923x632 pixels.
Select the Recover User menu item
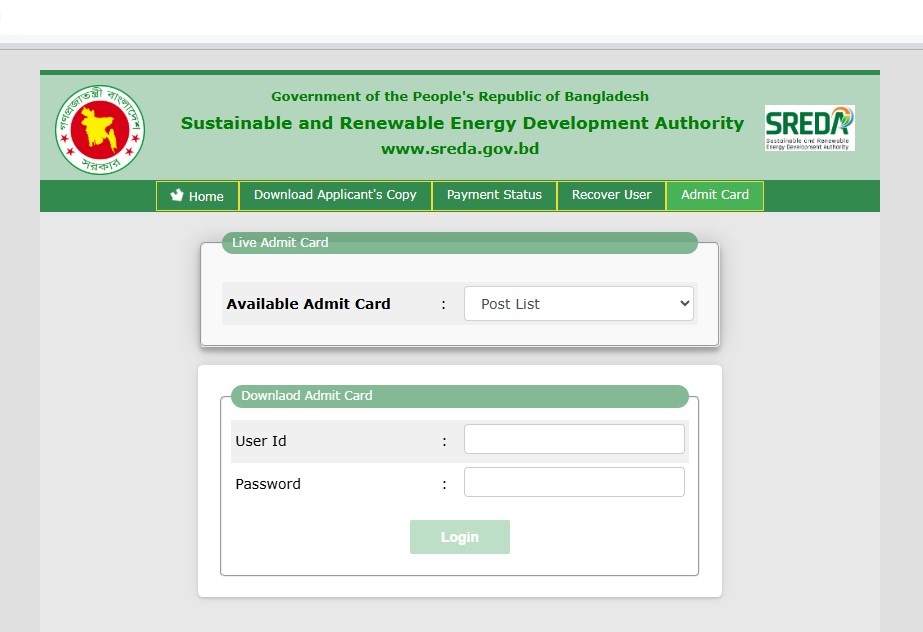click(611, 195)
